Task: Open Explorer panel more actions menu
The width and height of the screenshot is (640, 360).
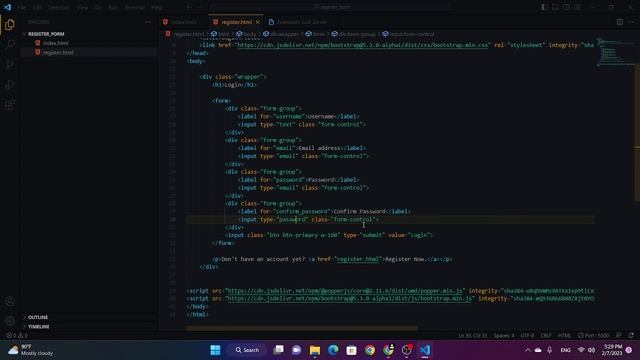Action: pyautogui.click(x=148, y=22)
